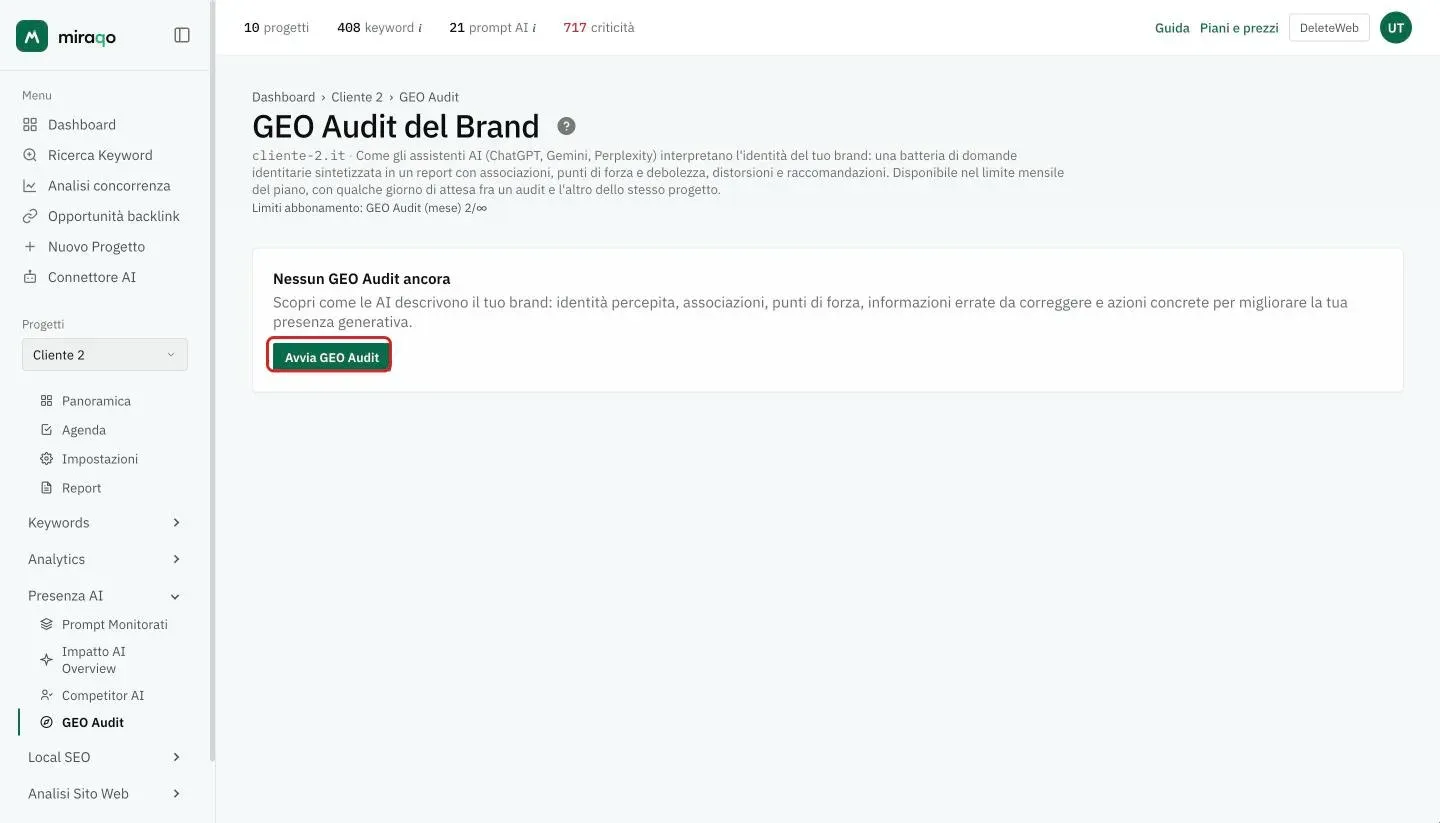
Task: Expand the Analisi Sito Web section
Action: click(x=105, y=794)
